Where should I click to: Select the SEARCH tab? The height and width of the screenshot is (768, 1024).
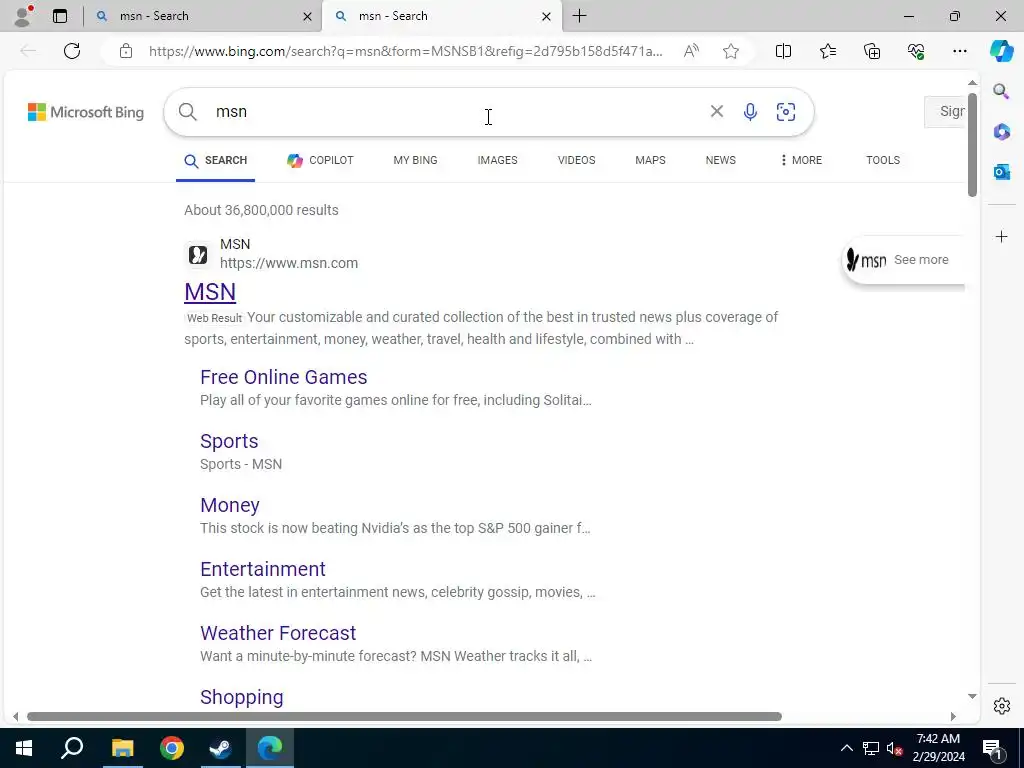point(216,161)
